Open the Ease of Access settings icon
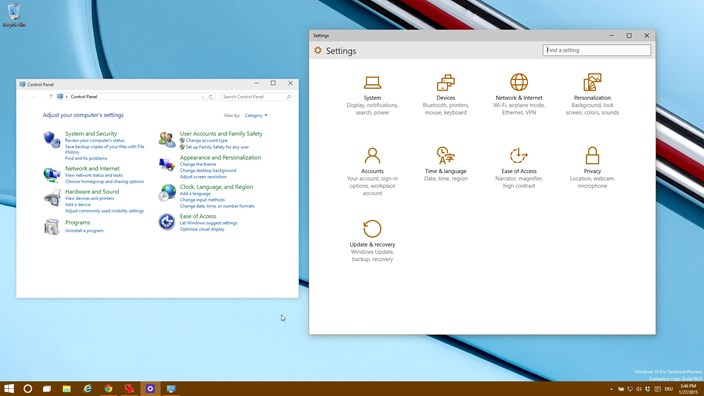This screenshot has height=396, width=704. (x=519, y=156)
